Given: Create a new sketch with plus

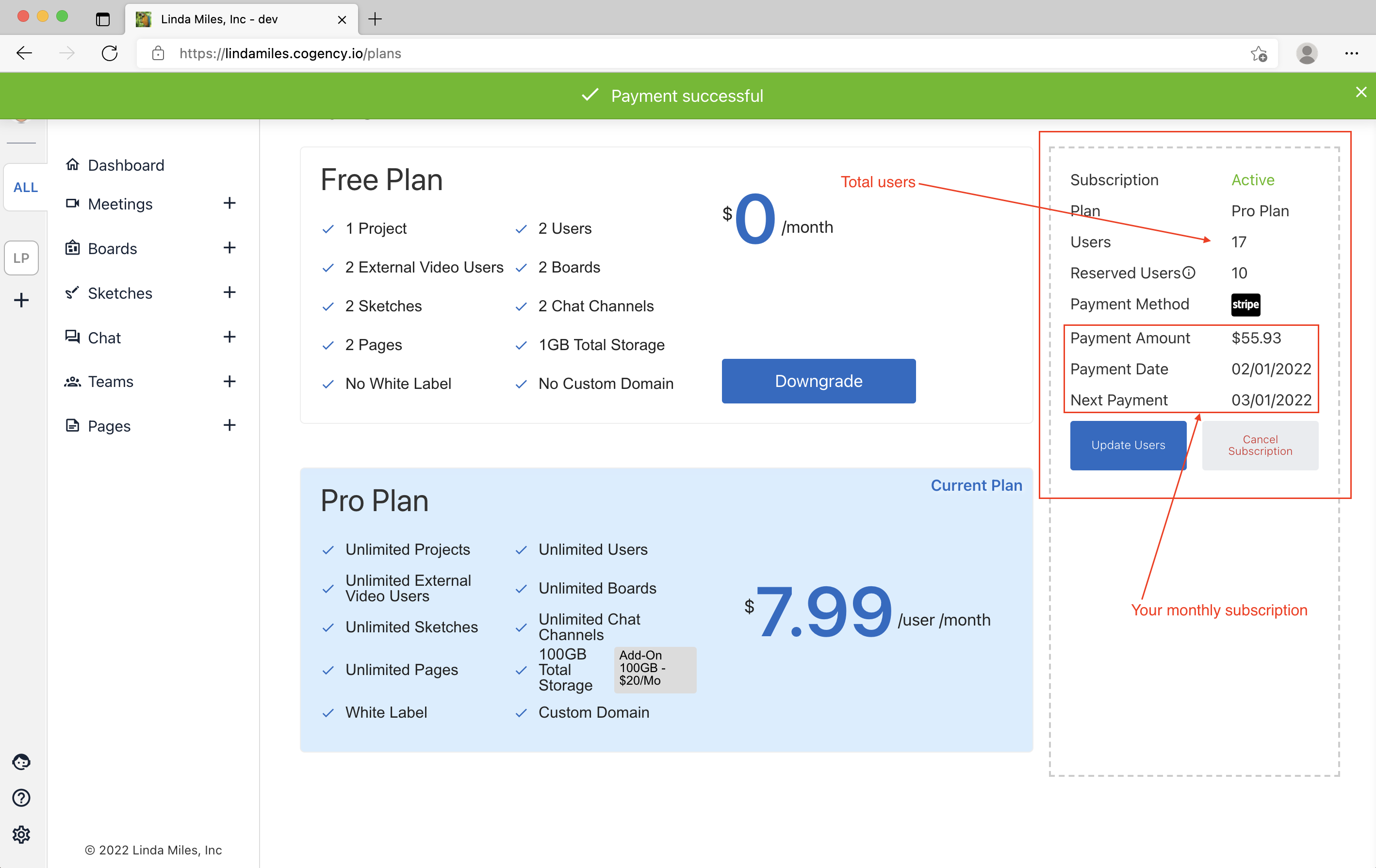Looking at the screenshot, I should coord(229,292).
